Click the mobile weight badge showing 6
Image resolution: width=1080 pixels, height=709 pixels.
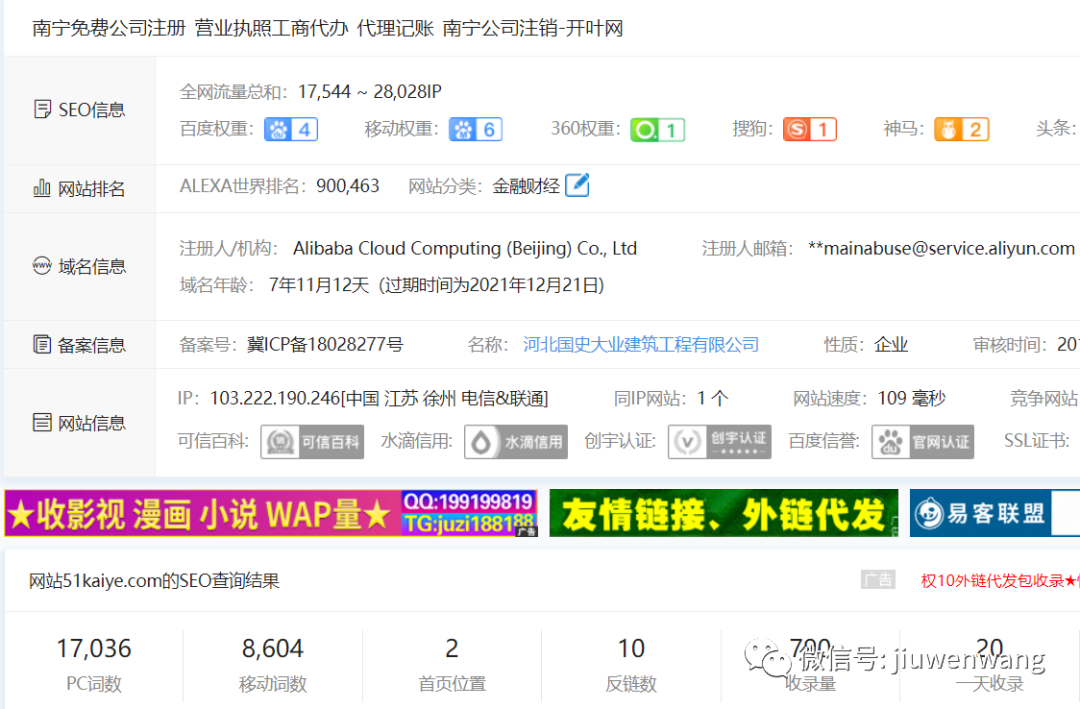point(475,130)
